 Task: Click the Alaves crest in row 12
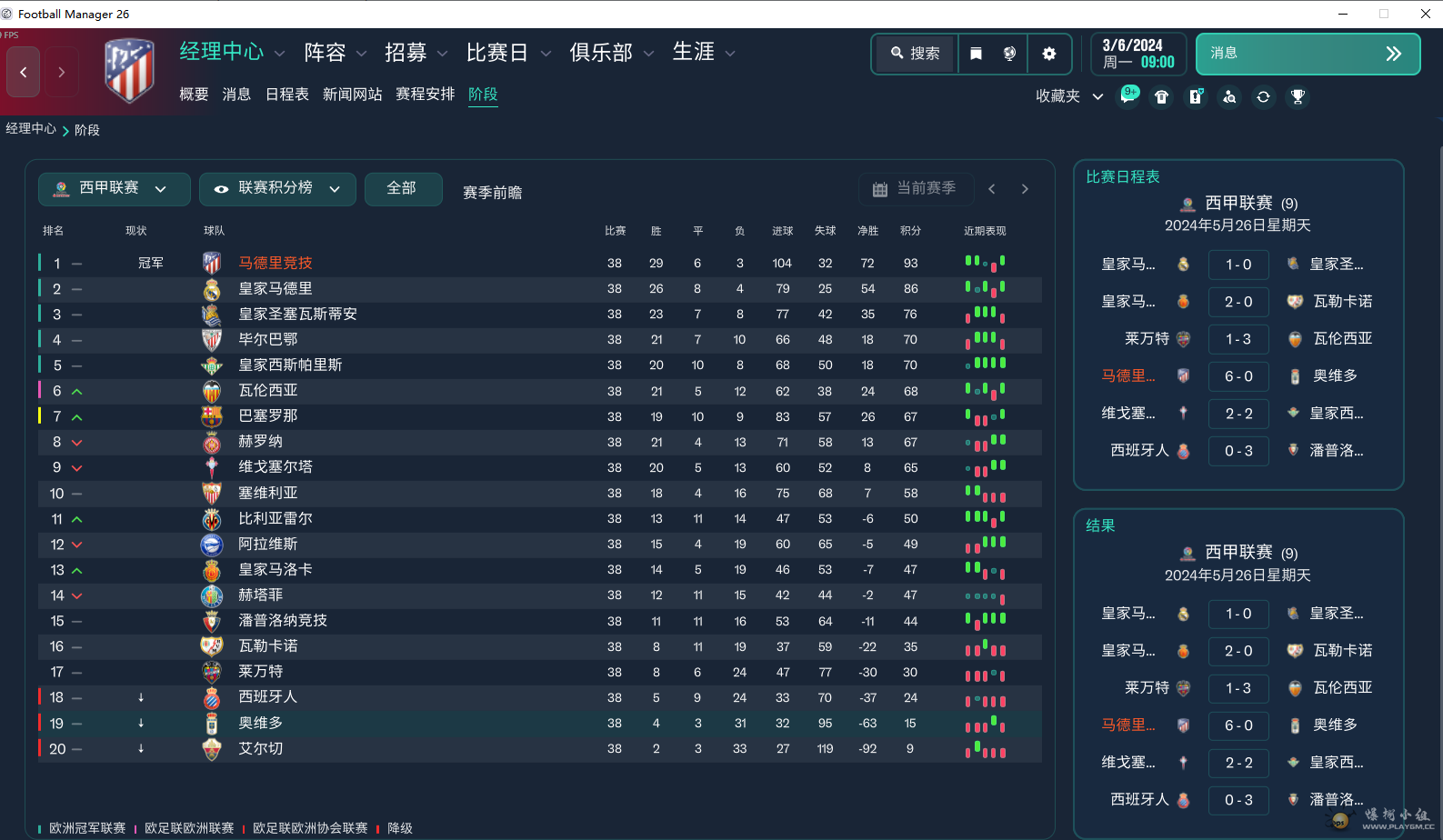[212, 545]
